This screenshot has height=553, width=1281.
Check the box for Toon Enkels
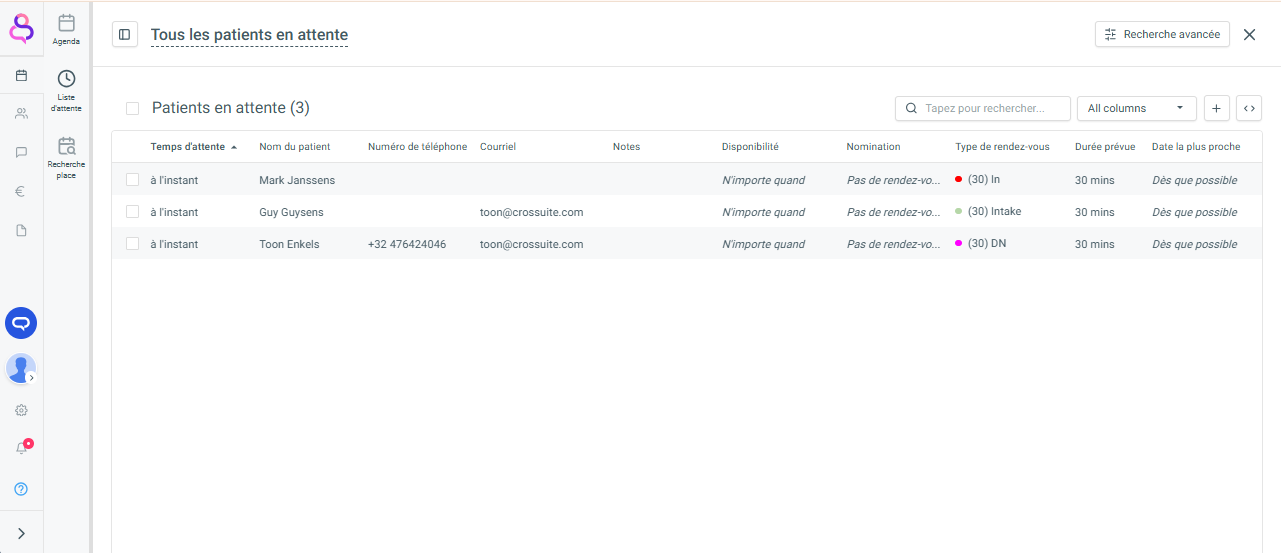[132, 244]
